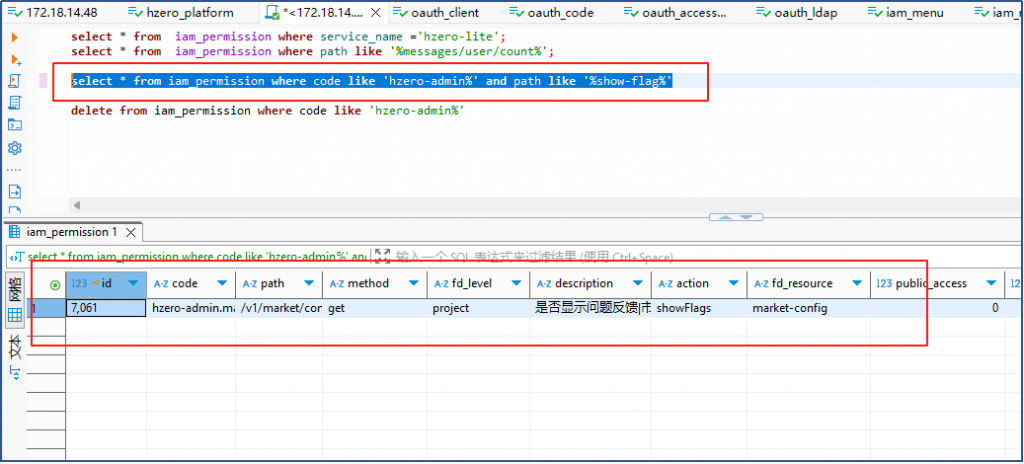Open editor settings gear icon
The height and width of the screenshot is (464, 1024).
click(x=15, y=148)
